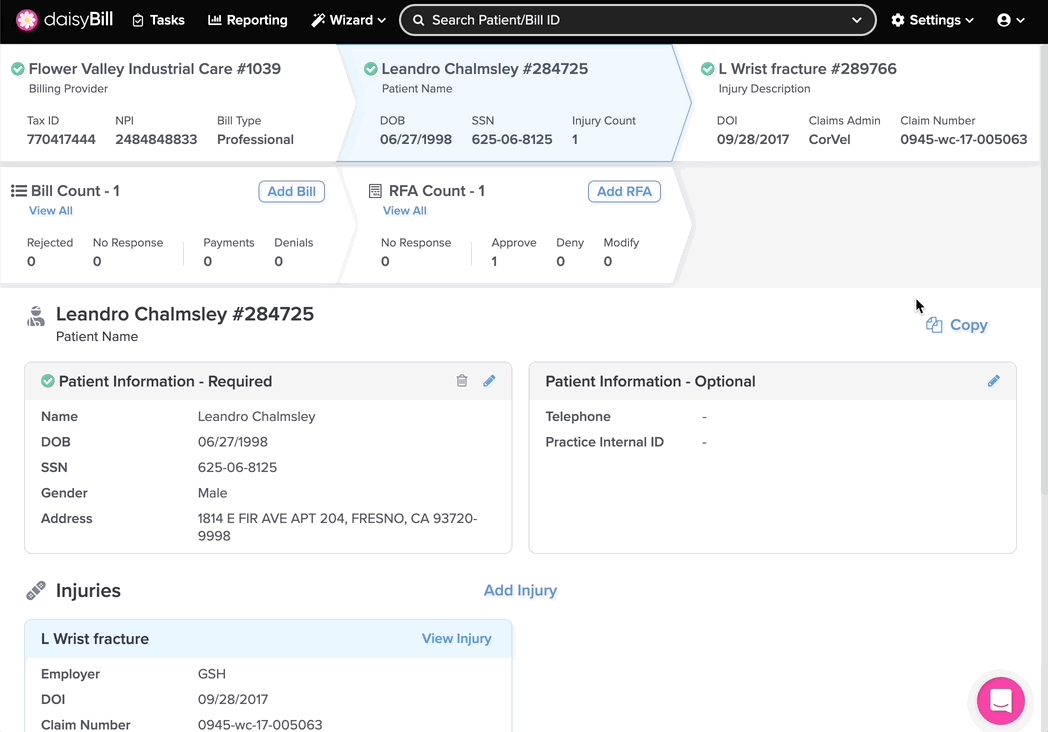Open the pink chat support widget
The height and width of the screenshot is (732, 1048).
click(x=1000, y=701)
